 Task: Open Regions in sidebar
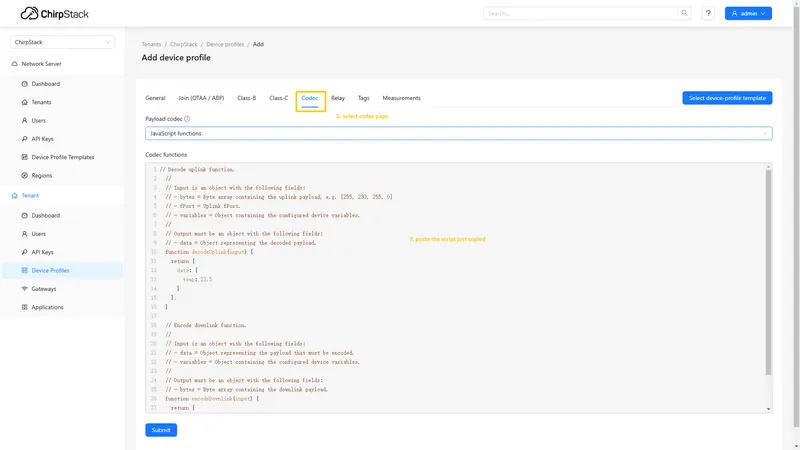[42, 176]
